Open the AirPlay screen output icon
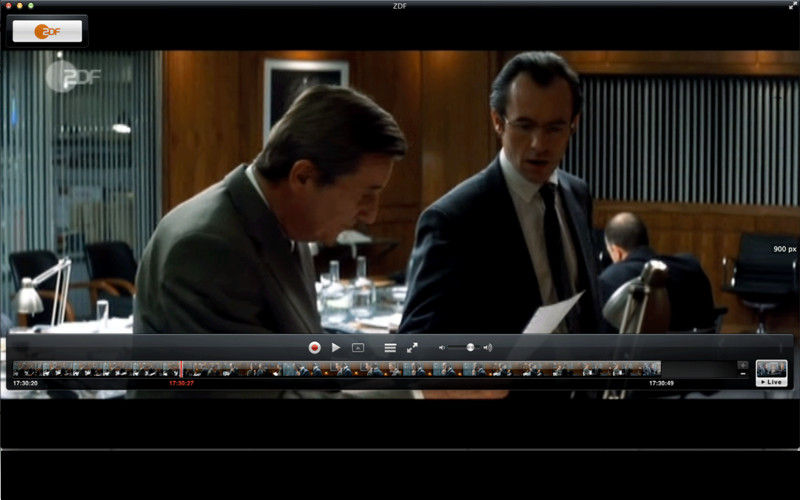 click(358, 347)
